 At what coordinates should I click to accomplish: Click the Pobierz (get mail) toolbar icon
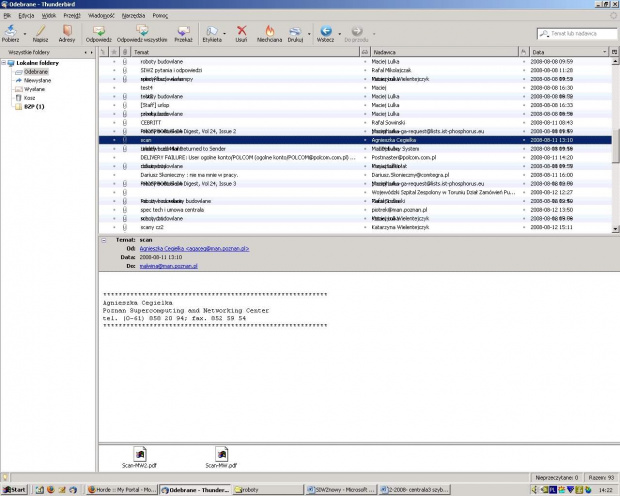(11, 31)
